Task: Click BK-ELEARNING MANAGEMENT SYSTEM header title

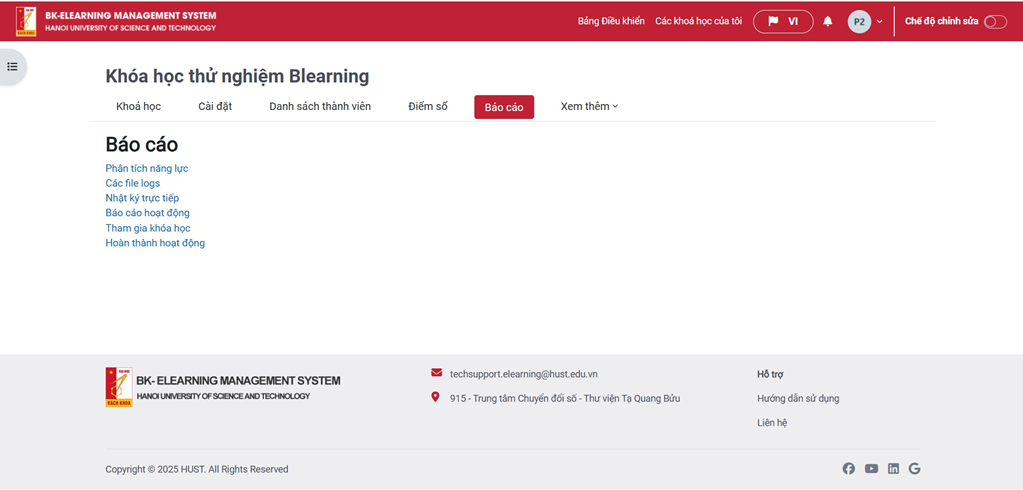Action: (x=130, y=15)
